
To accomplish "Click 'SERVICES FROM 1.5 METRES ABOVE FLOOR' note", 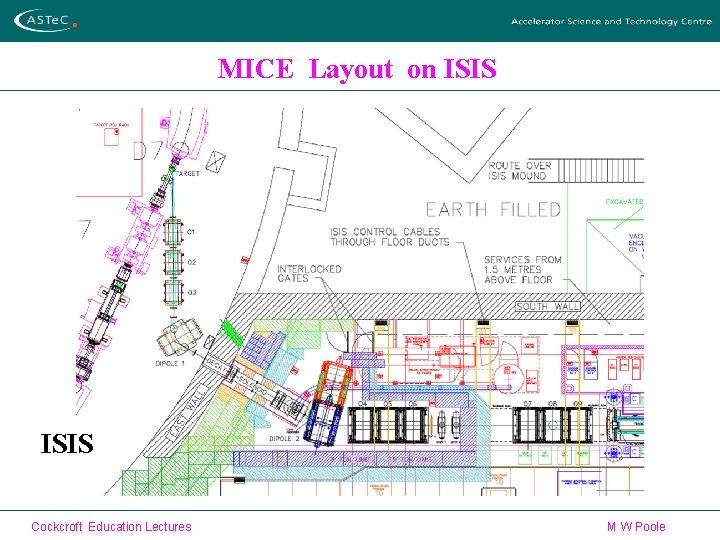I will (523, 270).
